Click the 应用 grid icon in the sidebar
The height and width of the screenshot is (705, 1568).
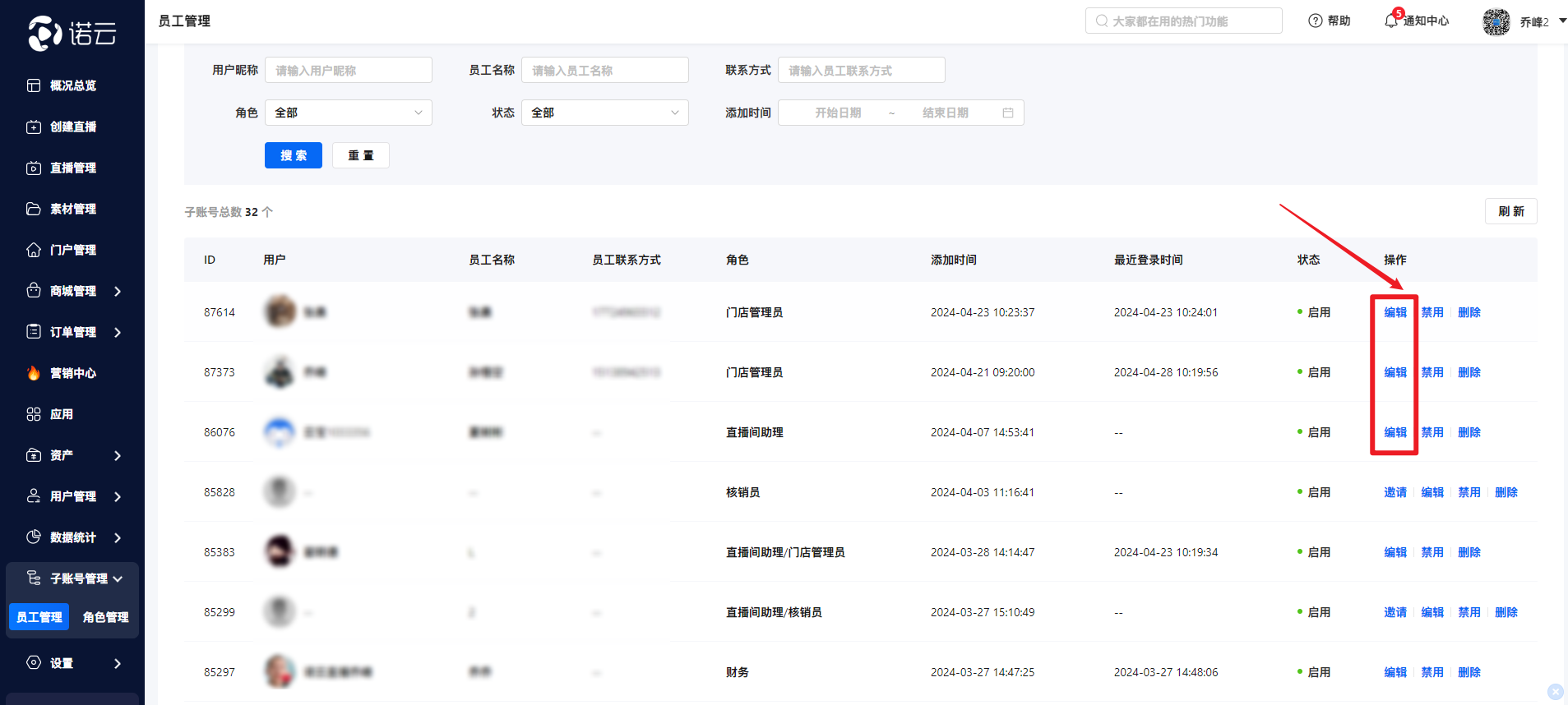click(34, 414)
